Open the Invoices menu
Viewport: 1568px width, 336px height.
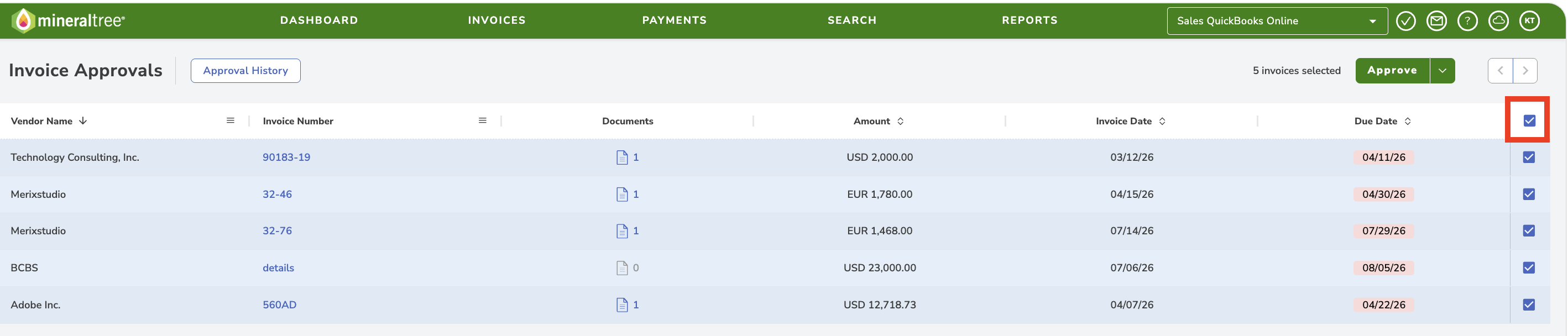point(496,20)
